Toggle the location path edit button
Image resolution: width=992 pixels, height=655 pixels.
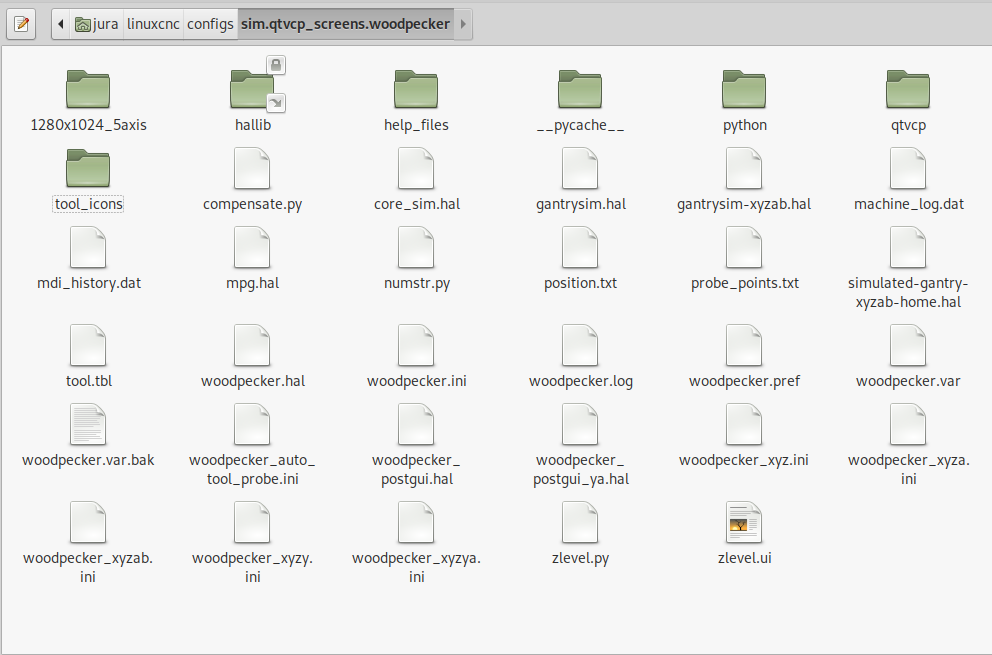coord(22,24)
